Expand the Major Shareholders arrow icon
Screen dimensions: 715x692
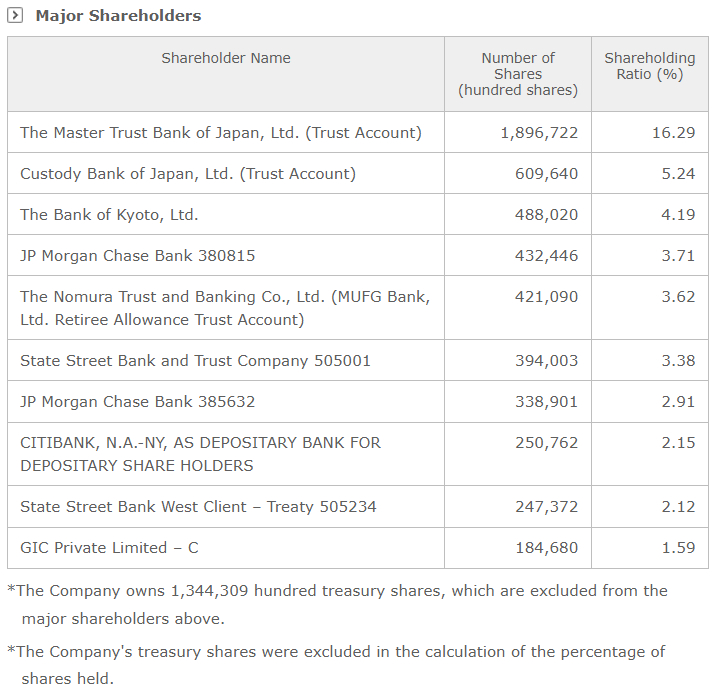click(x=15, y=16)
